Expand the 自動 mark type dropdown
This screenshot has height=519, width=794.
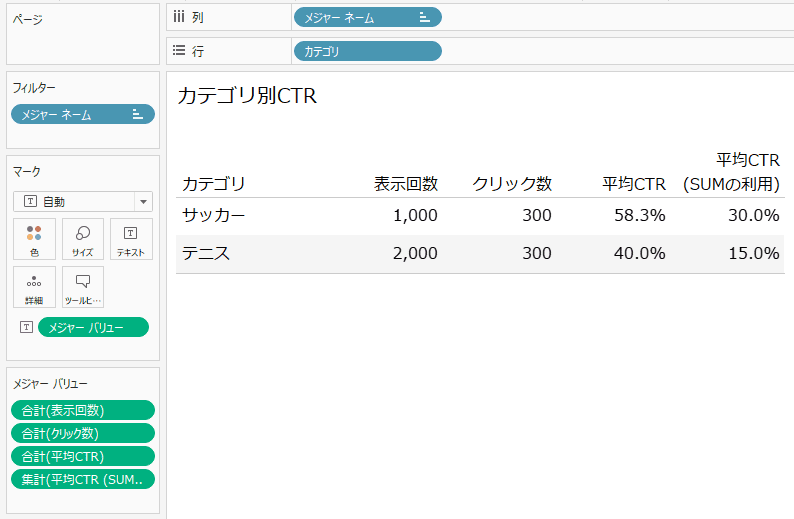(x=142, y=202)
